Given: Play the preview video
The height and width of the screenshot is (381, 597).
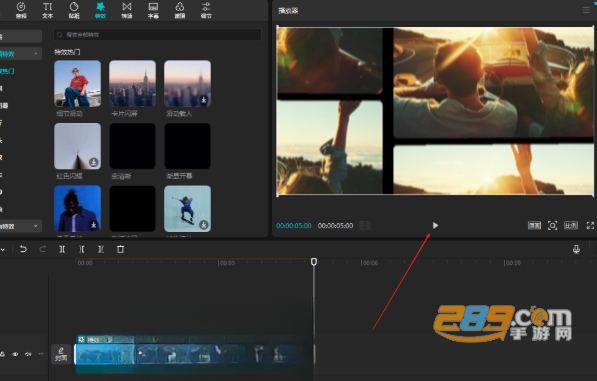Looking at the screenshot, I should 435,226.
